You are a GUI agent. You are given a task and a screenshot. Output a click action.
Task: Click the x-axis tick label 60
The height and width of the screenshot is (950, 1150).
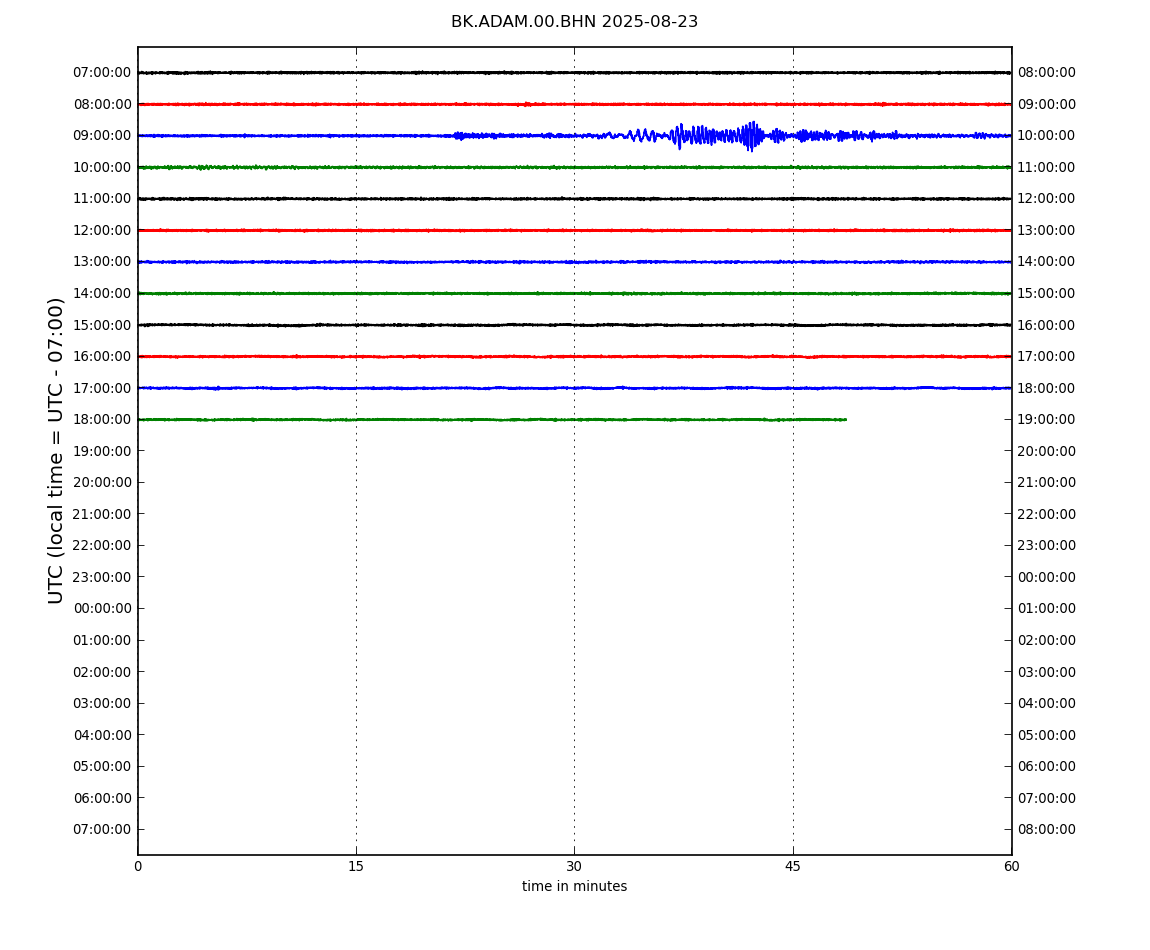click(x=1011, y=866)
